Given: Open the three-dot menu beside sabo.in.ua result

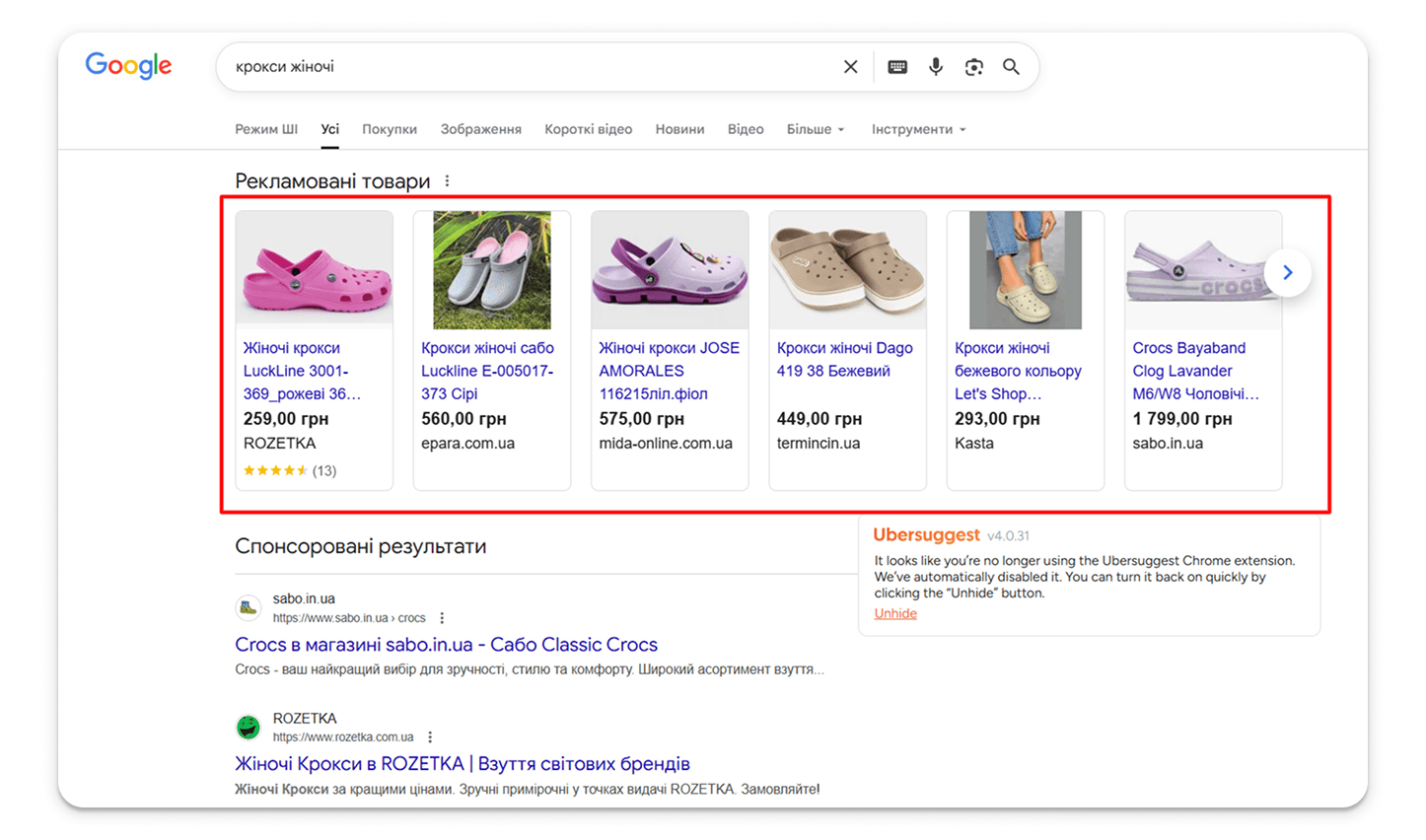Looking at the screenshot, I should [442, 618].
